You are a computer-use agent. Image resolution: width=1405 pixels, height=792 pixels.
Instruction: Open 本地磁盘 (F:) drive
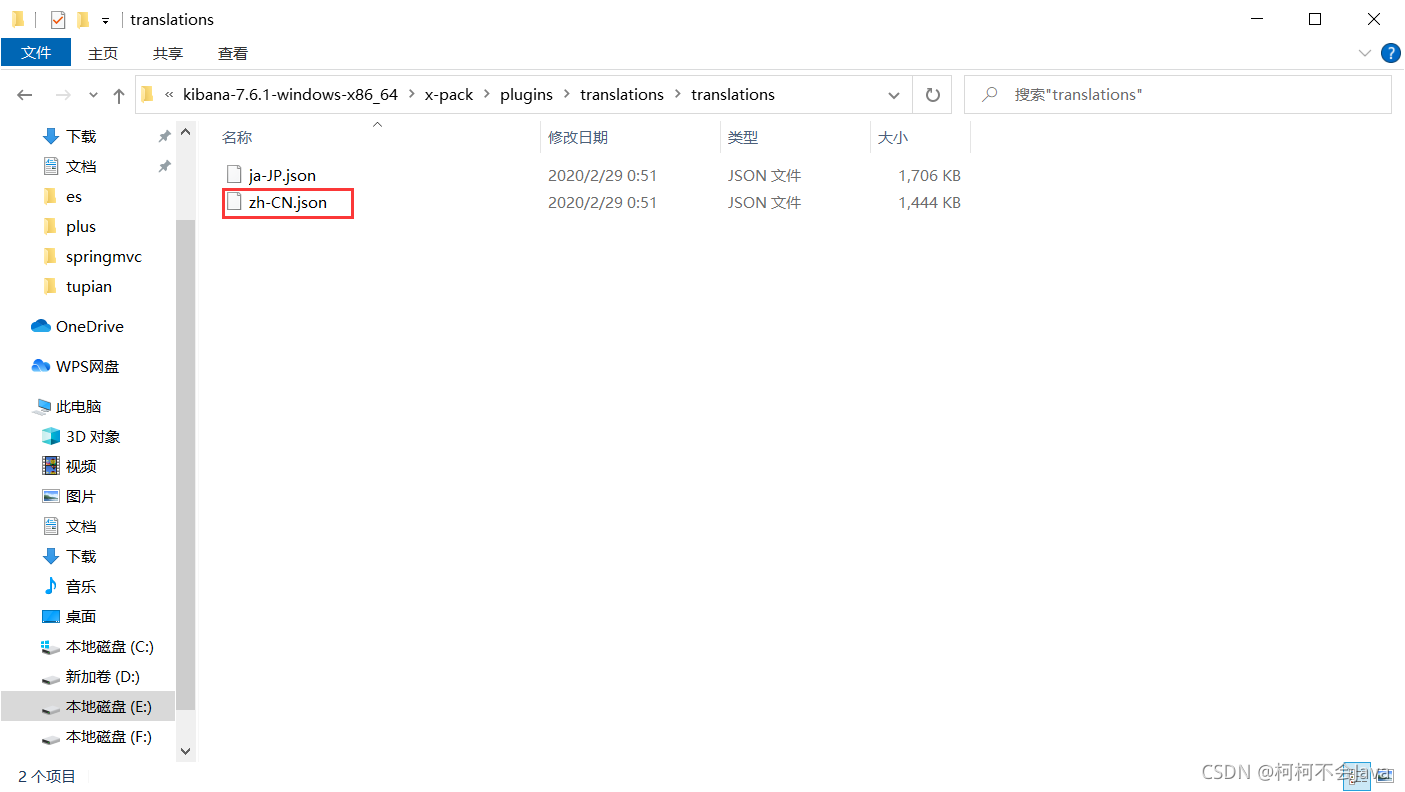[109, 736]
